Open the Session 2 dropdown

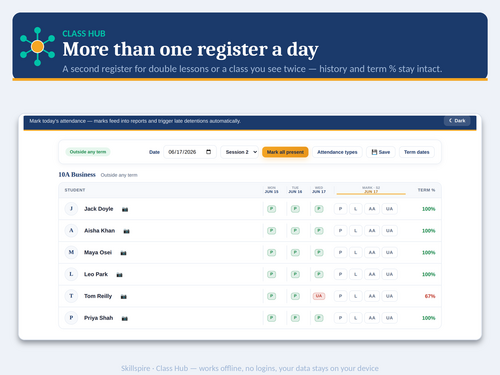tap(240, 152)
